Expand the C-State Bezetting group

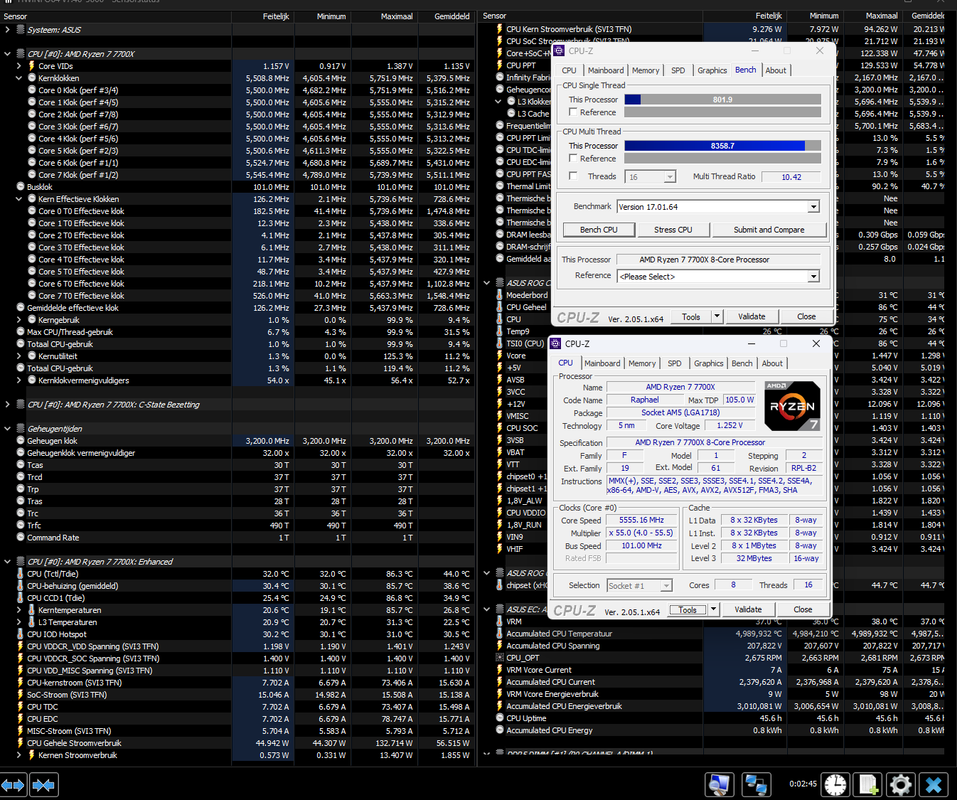pos(7,405)
